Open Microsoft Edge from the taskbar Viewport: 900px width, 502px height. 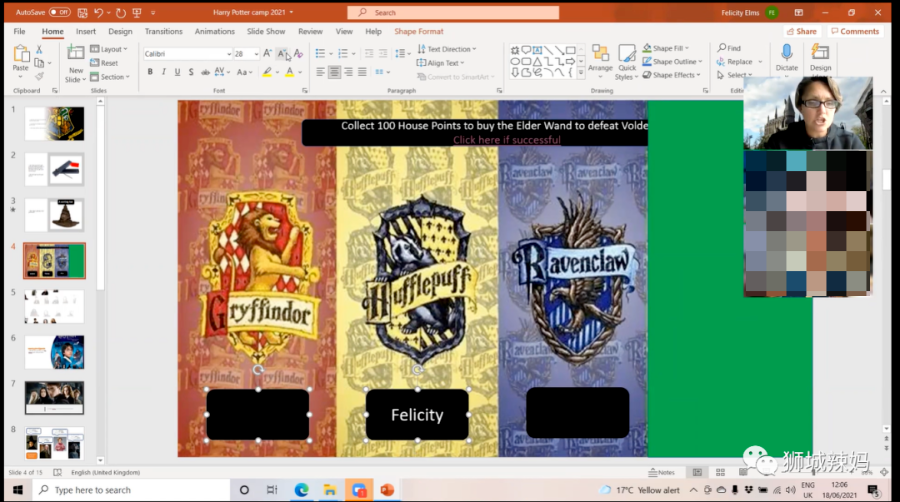point(301,490)
